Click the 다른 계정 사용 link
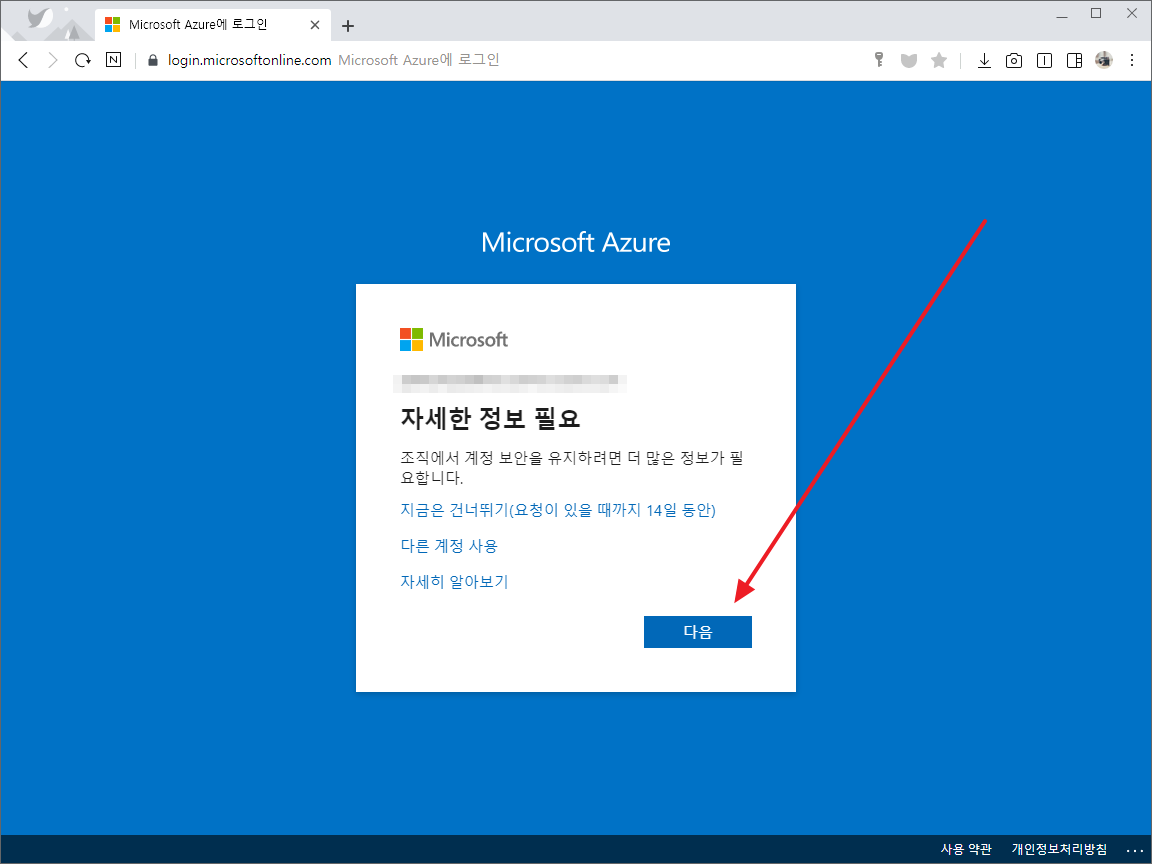Viewport: 1152px width, 864px height. point(449,546)
